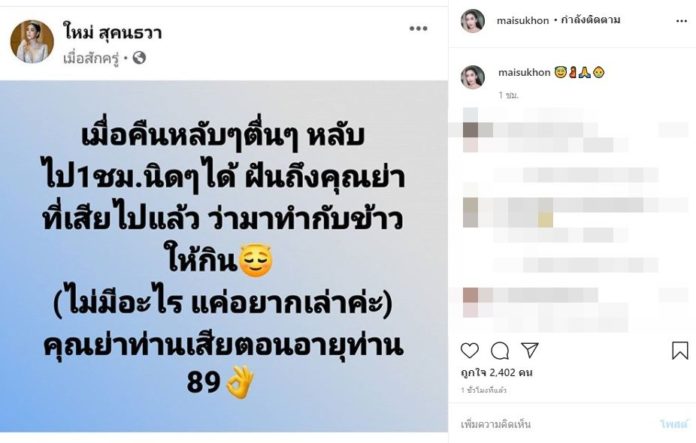Click the เมื่อสักครู่ post timestamp
The width and height of the screenshot is (696, 443).
[91, 58]
